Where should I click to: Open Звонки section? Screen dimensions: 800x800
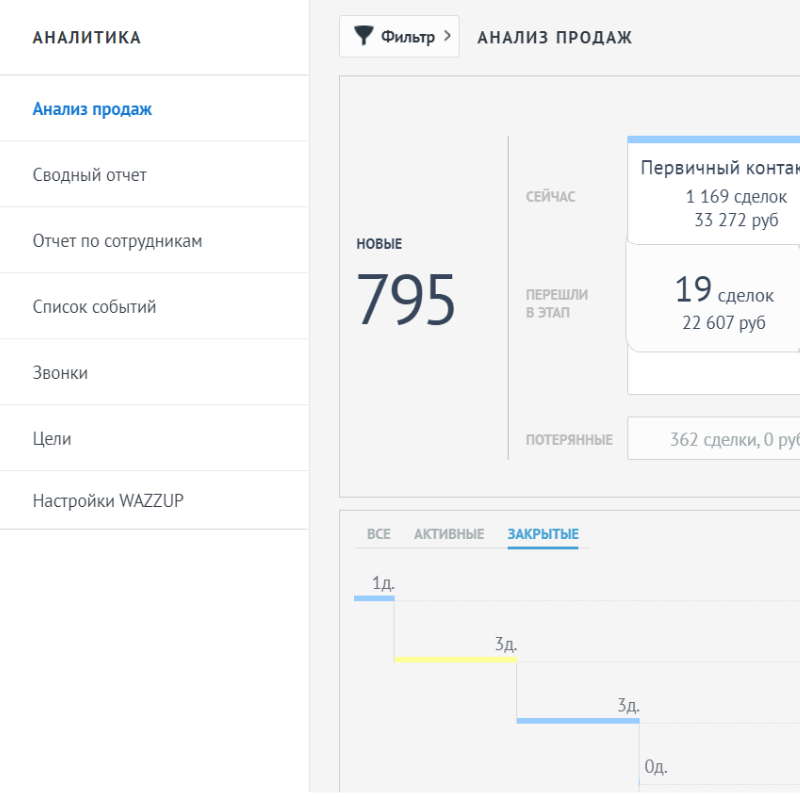click(x=60, y=373)
